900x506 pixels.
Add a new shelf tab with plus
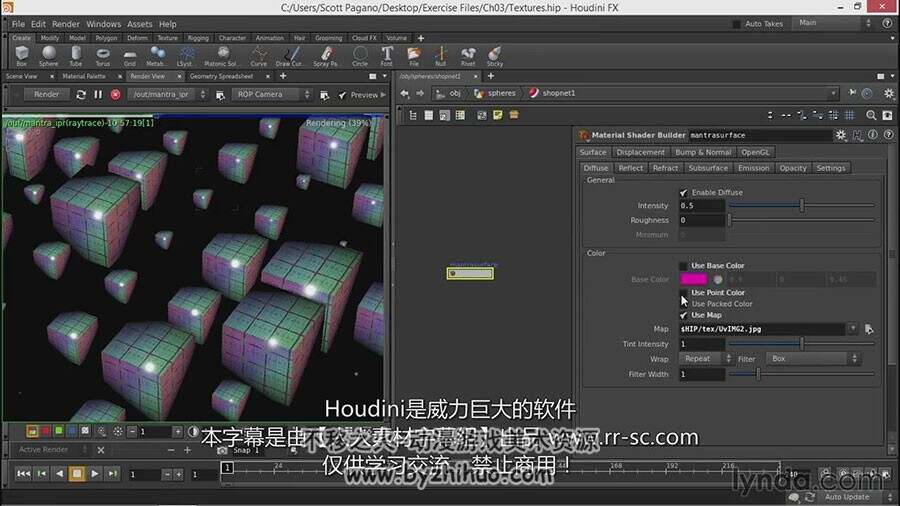coord(421,38)
